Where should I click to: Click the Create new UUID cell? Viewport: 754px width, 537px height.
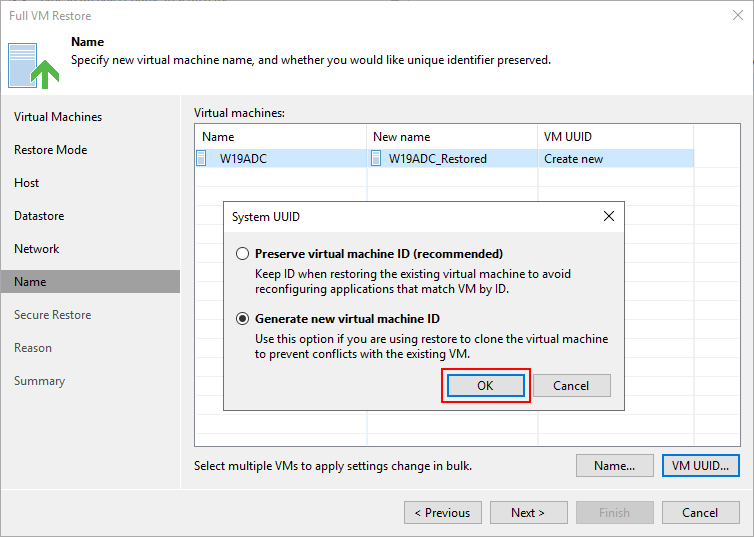(x=616, y=159)
